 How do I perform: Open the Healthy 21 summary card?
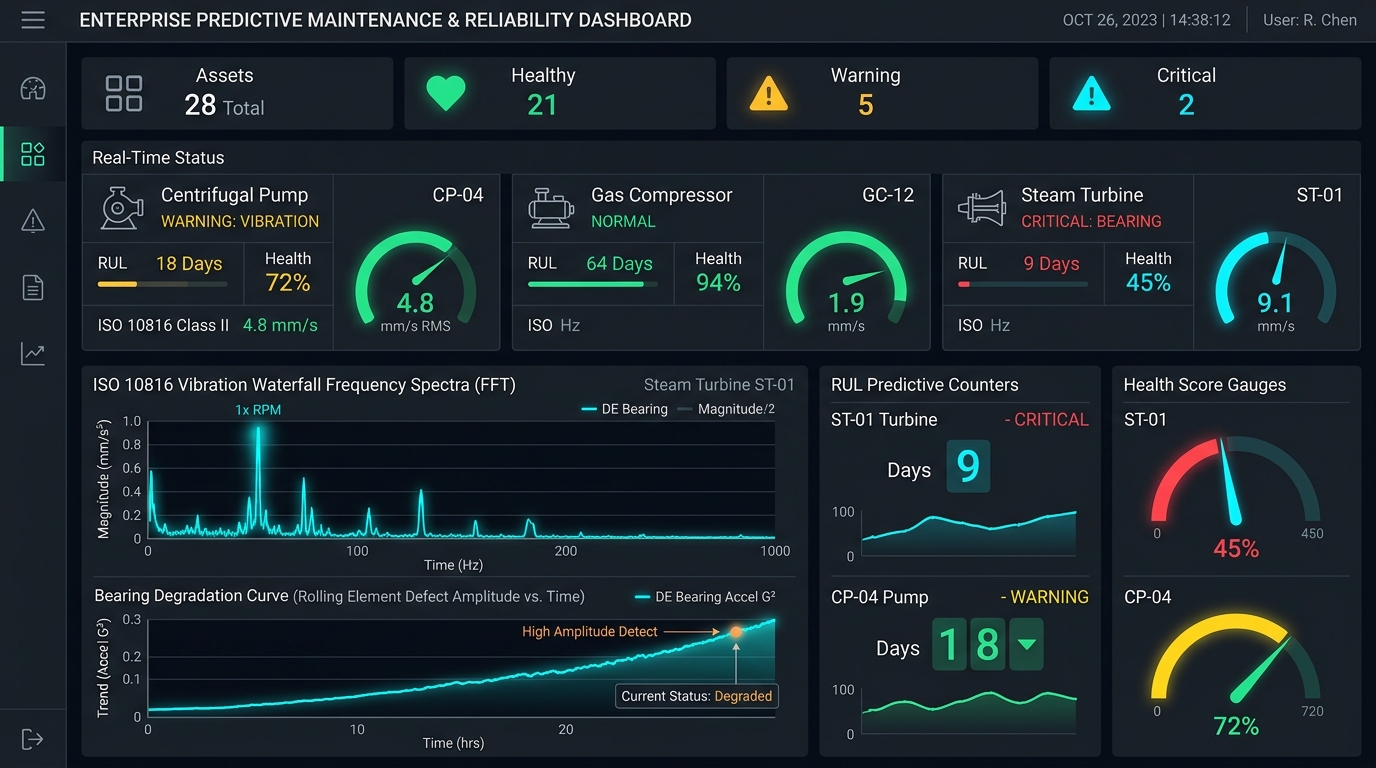click(560, 93)
